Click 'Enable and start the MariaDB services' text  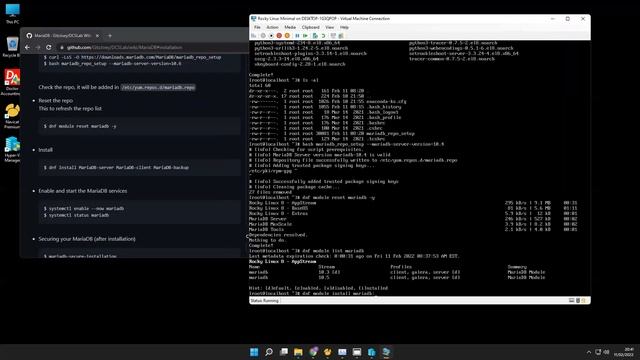tap(83, 191)
